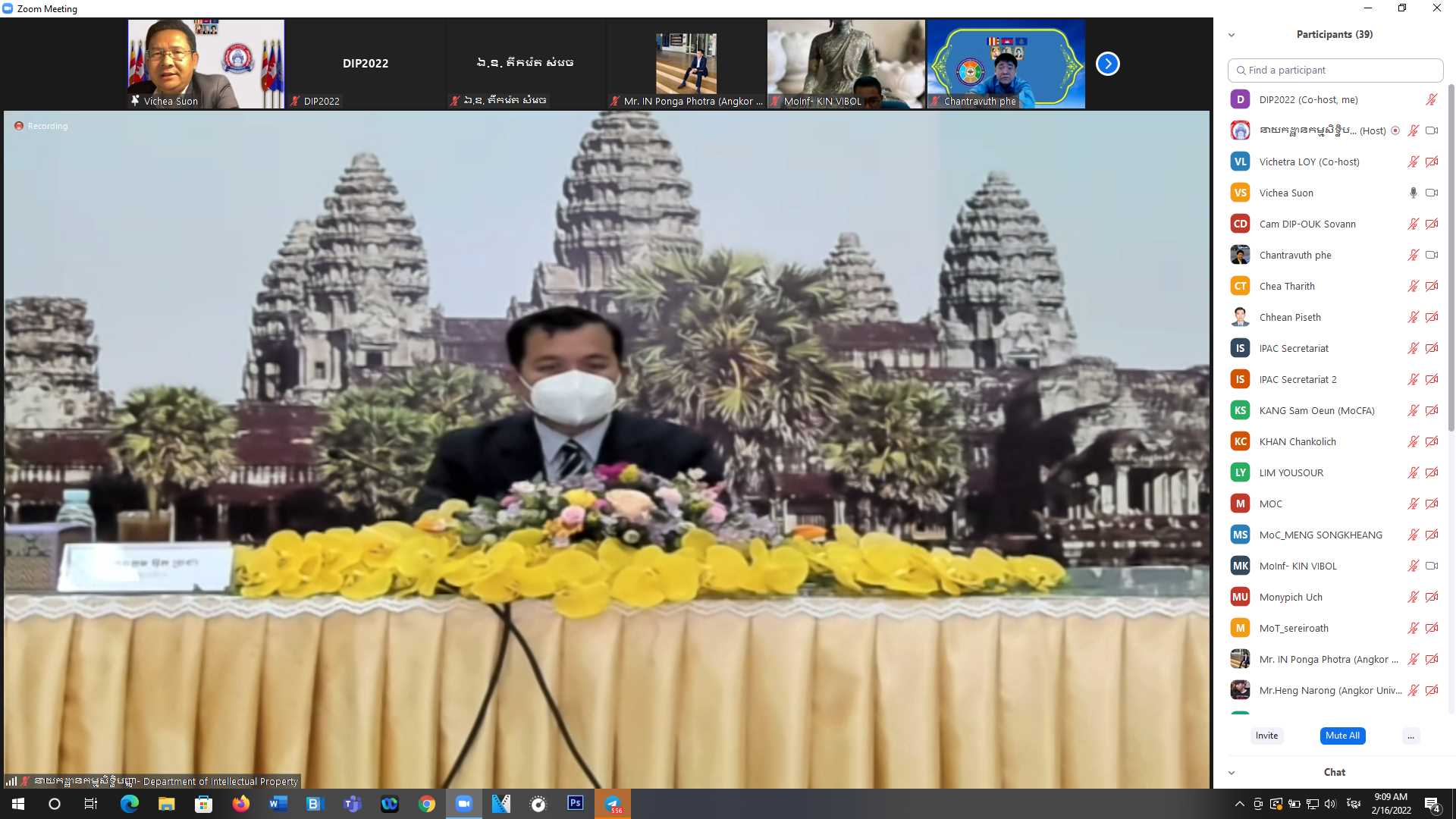1456x819 pixels.
Task: Open Firefox from taskbar
Action: [241, 804]
